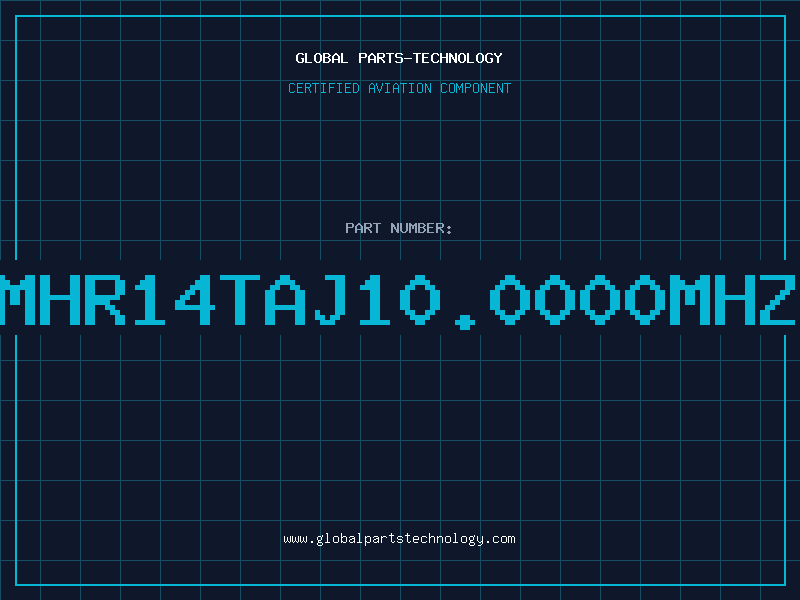The image size is (800, 600).
Task: Click the CERTIFIED AVIATION COMPONENT subtitle
Action: [x=399, y=88]
